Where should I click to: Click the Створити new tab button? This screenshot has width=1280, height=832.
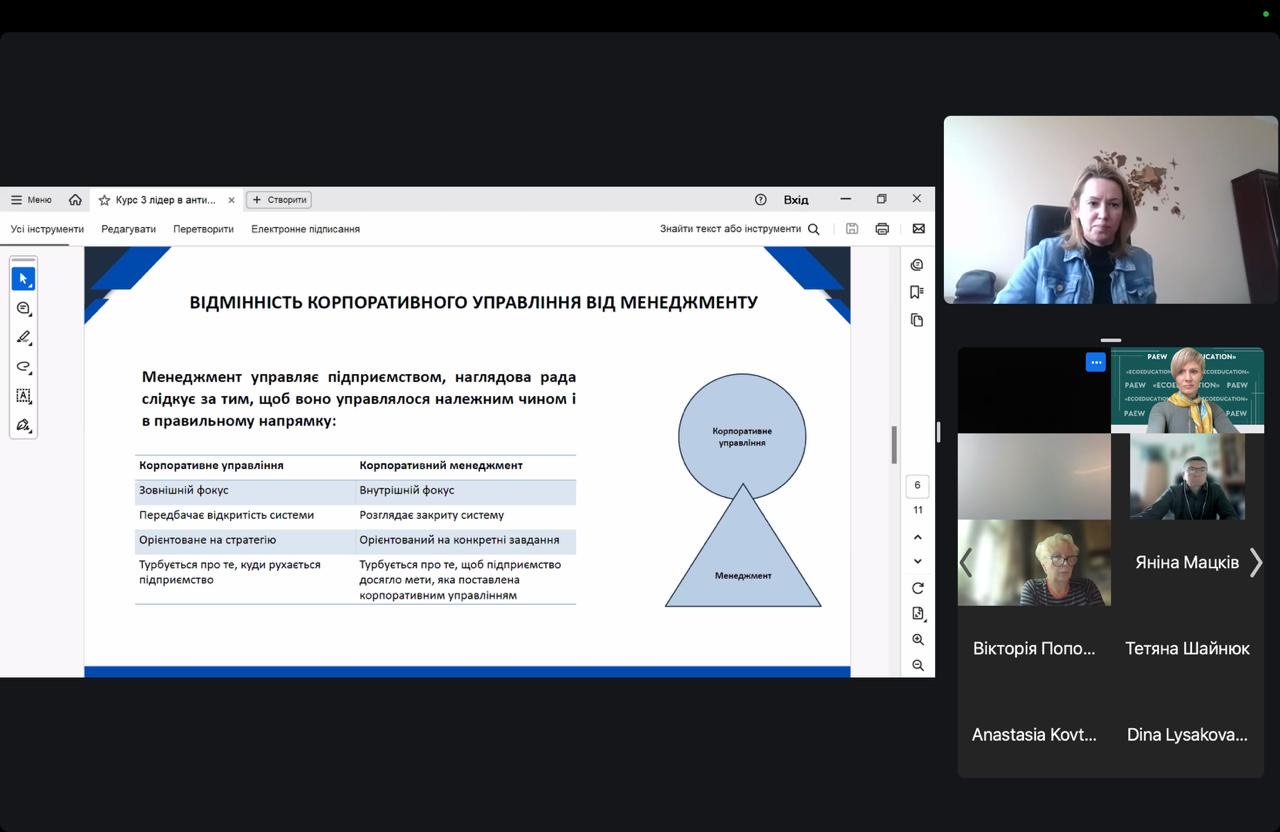pyautogui.click(x=279, y=200)
